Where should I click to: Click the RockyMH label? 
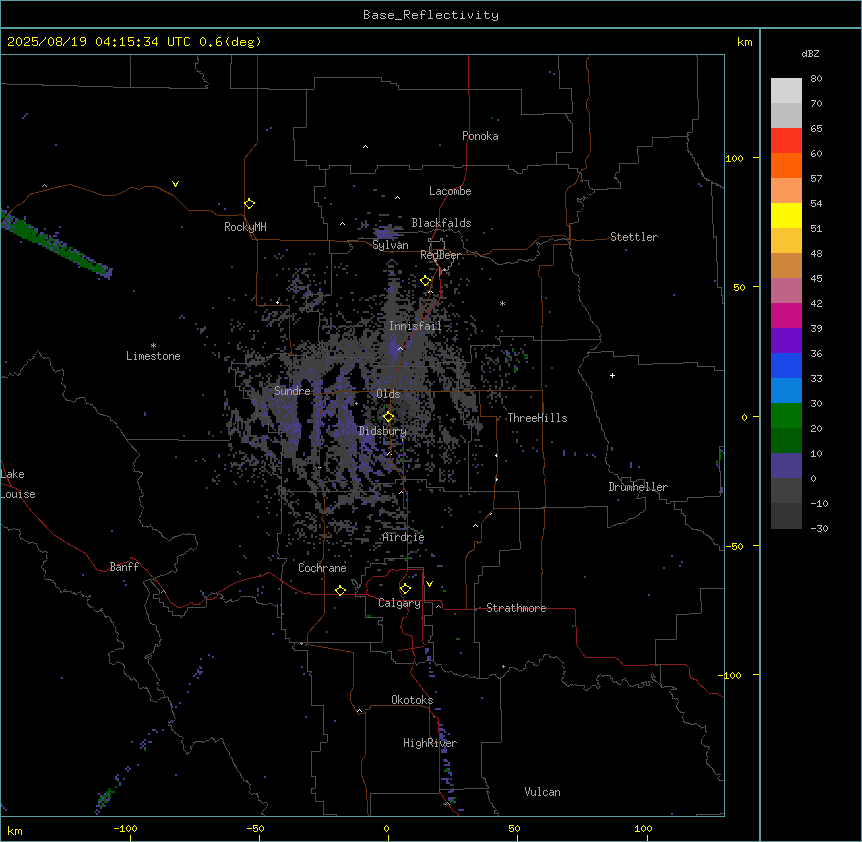click(x=245, y=227)
